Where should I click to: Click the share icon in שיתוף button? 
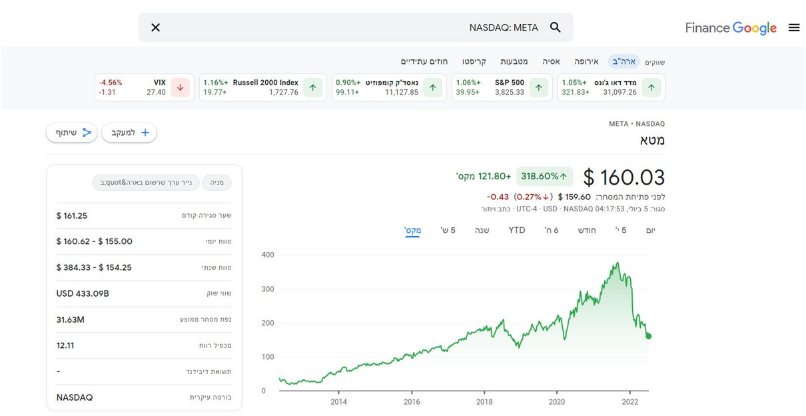point(87,132)
